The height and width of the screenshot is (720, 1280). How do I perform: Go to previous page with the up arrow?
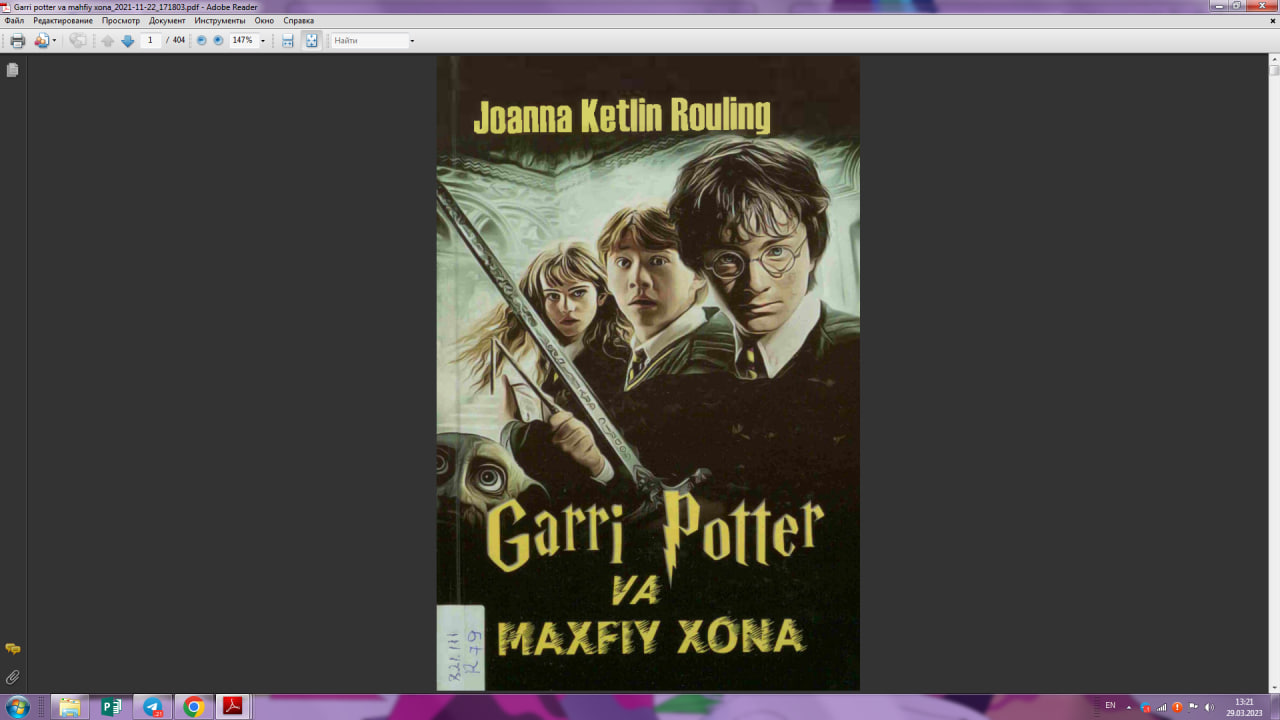point(106,40)
